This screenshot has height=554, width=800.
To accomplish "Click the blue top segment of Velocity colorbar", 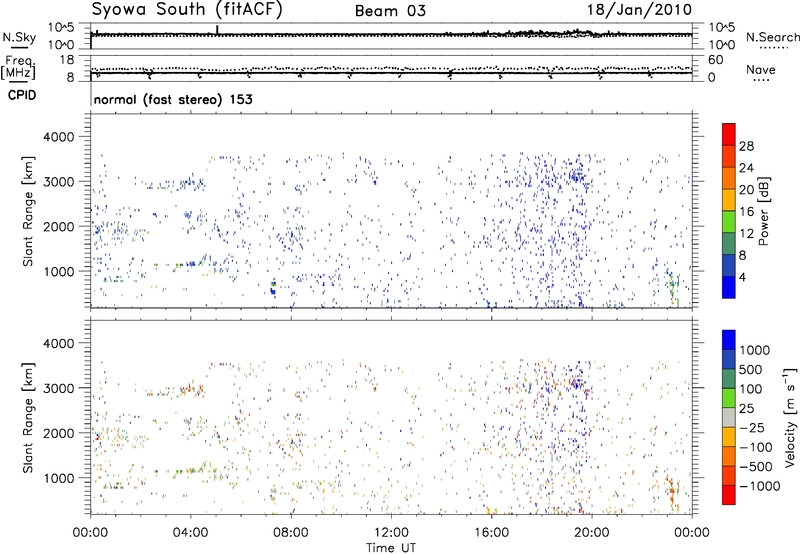I will pyautogui.click(x=729, y=340).
